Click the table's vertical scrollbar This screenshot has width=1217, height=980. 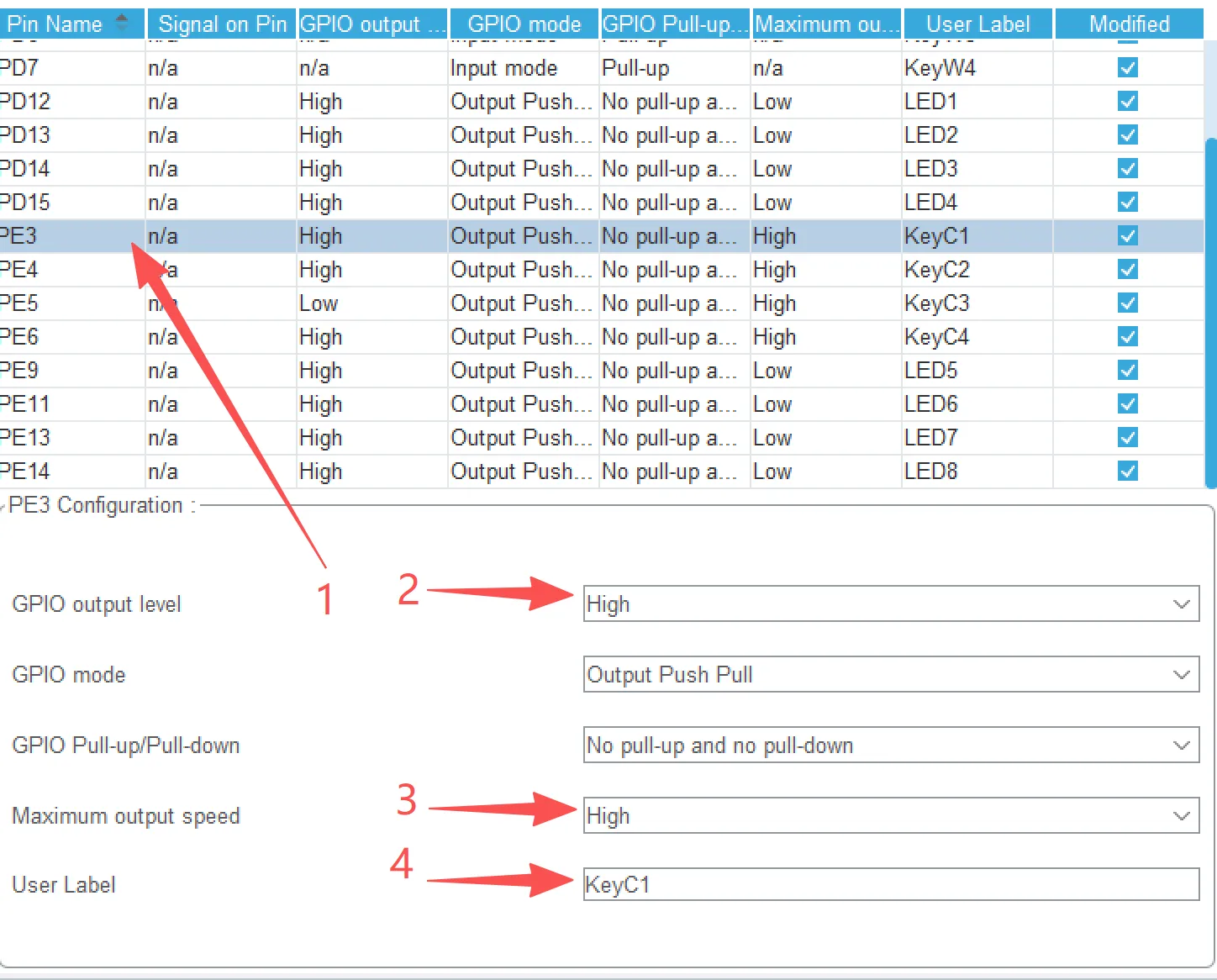pos(1210,311)
